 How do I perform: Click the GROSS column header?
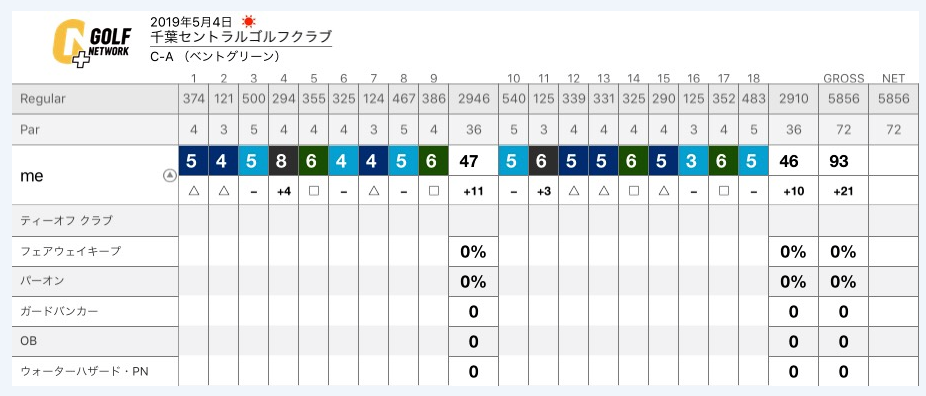844,78
